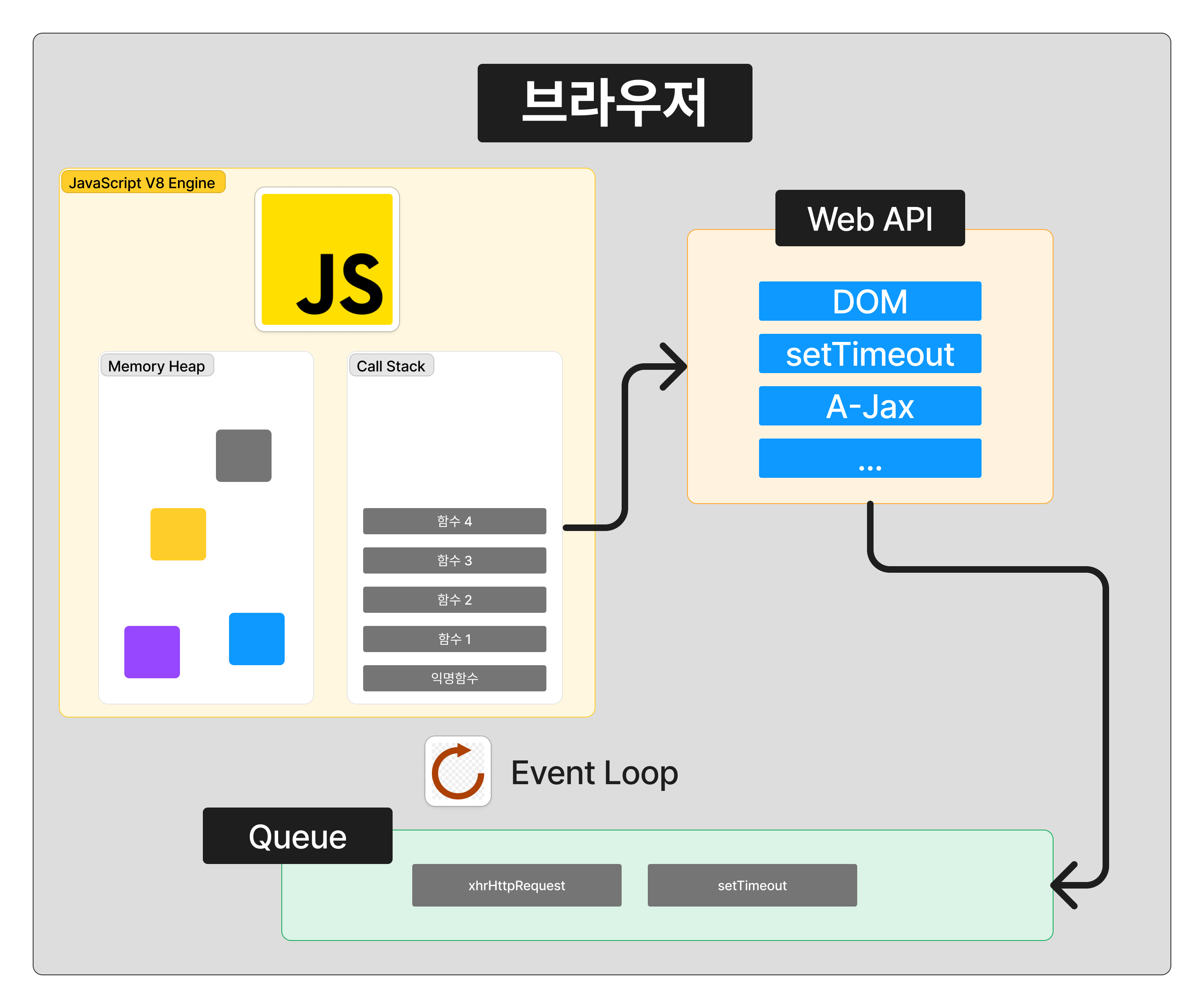This screenshot has height=1008, width=1204.
Task: Select the yellow square in Memory Heap
Action: pyautogui.click(x=178, y=534)
